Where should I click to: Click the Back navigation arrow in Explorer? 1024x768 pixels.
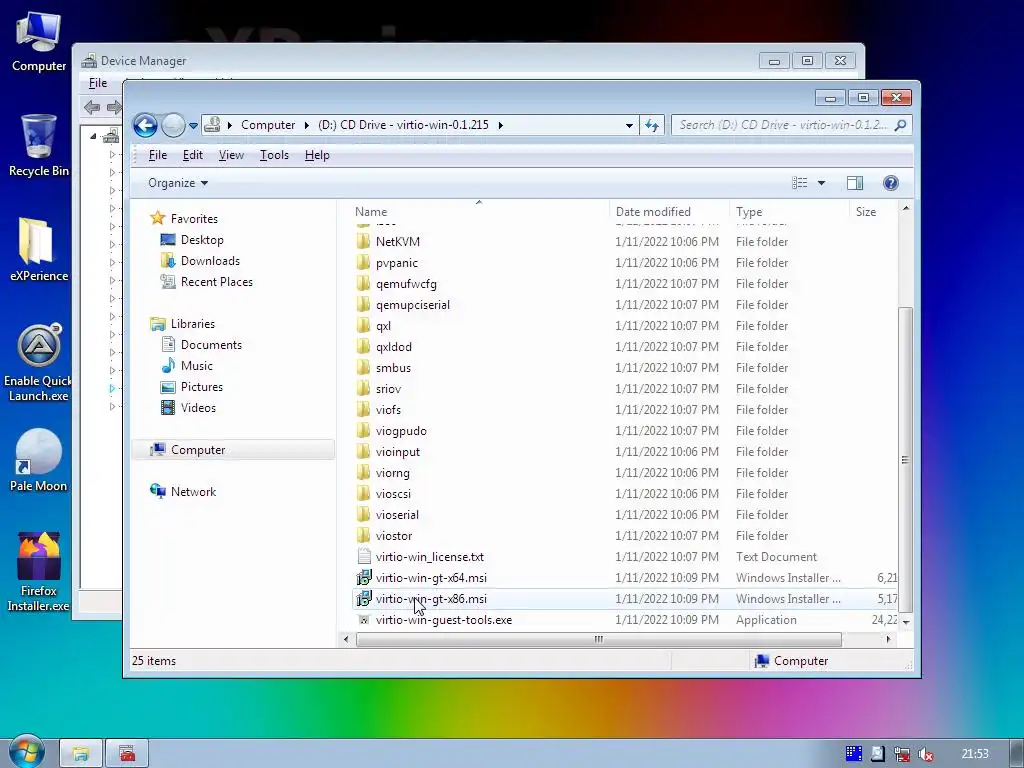[145, 125]
